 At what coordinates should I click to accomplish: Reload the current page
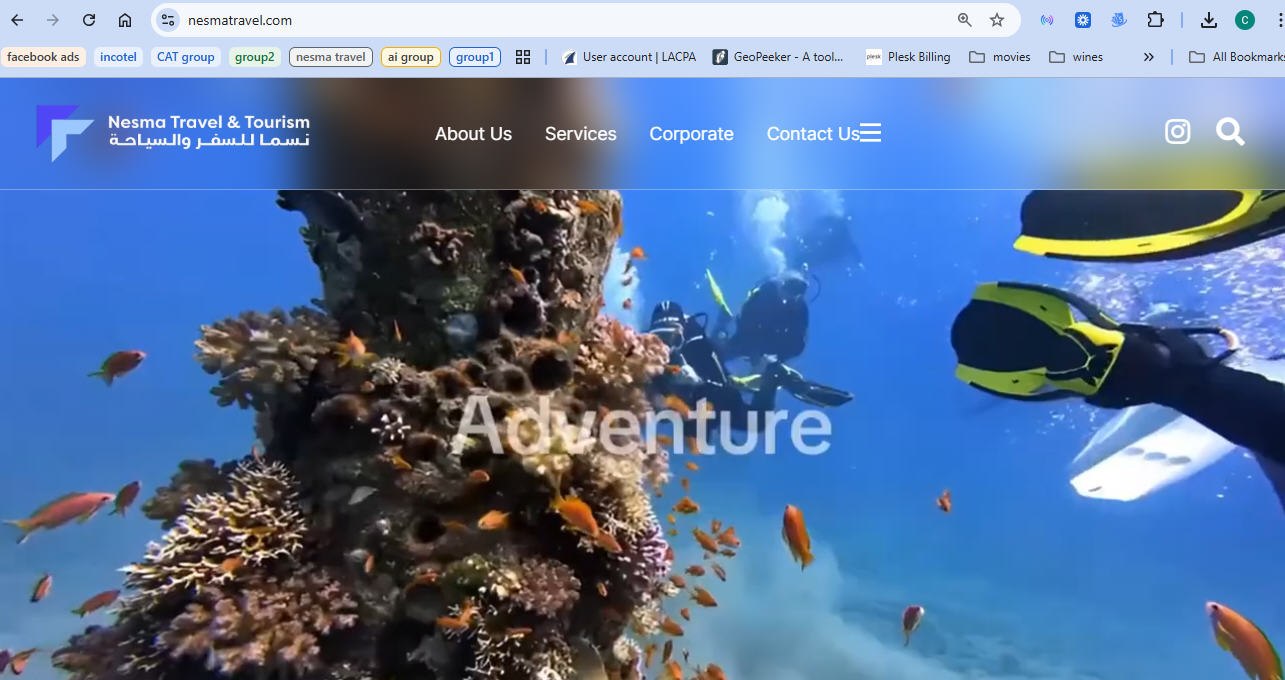(89, 20)
